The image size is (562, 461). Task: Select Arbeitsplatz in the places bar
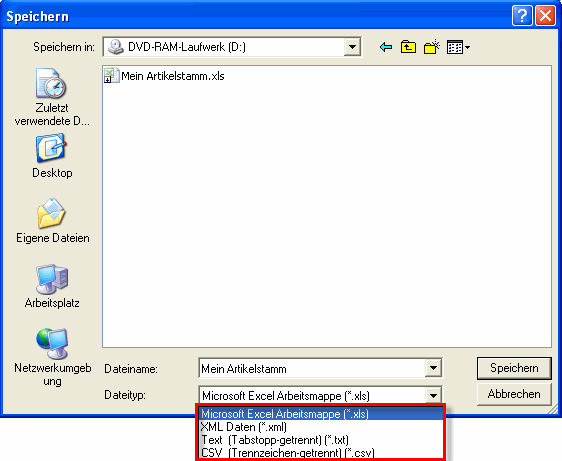coord(52,286)
